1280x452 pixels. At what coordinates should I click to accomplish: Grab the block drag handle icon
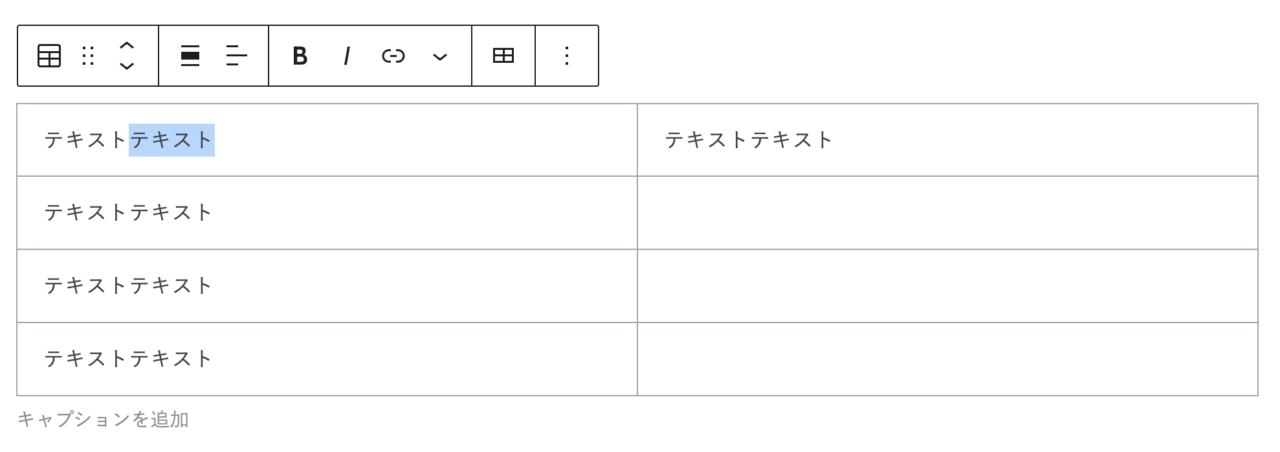(x=88, y=56)
